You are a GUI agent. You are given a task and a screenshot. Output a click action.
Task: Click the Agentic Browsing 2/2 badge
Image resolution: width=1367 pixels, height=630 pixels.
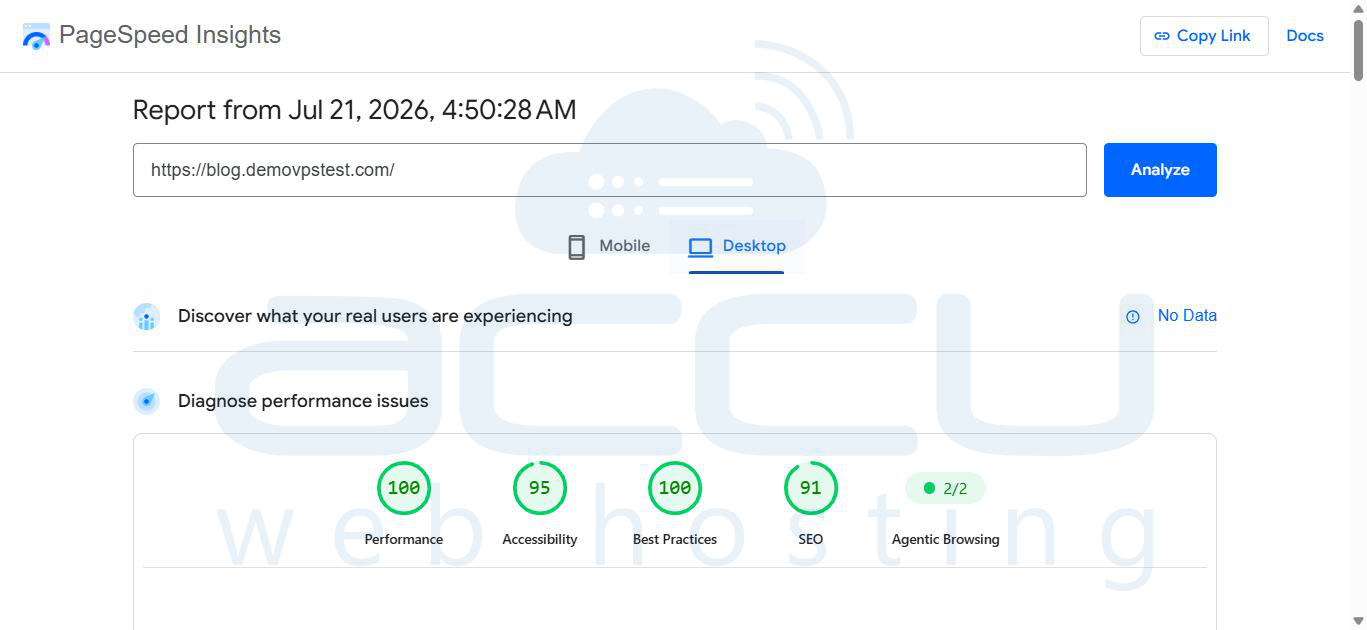(x=945, y=489)
